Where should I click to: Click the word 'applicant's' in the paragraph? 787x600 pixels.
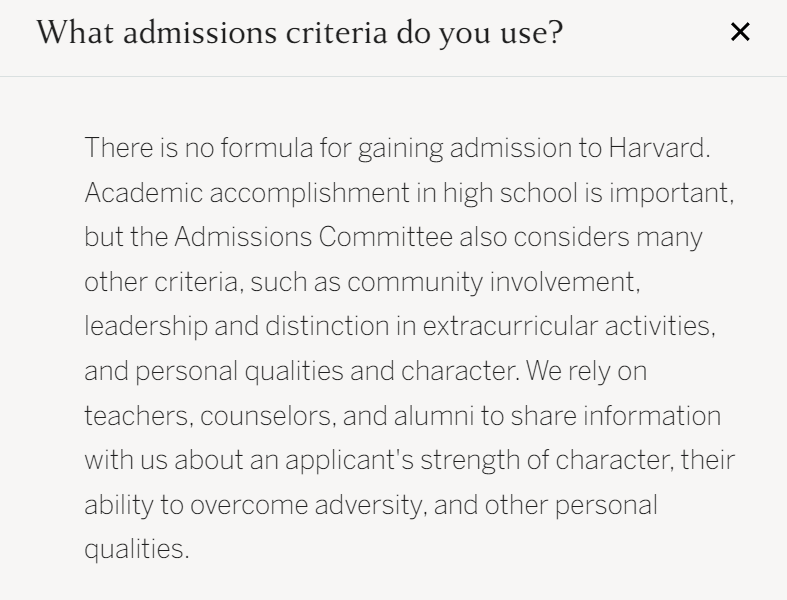[349, 460]
